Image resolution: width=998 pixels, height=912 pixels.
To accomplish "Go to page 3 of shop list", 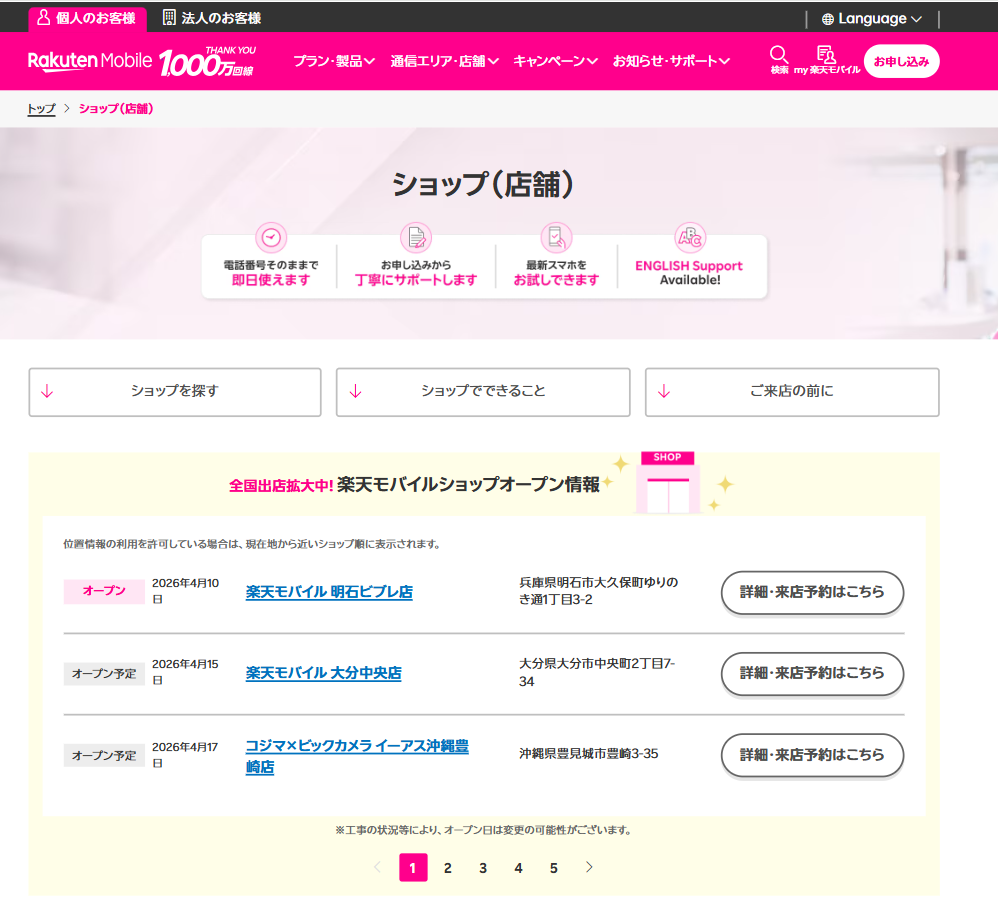I will [x=483, y=868].
